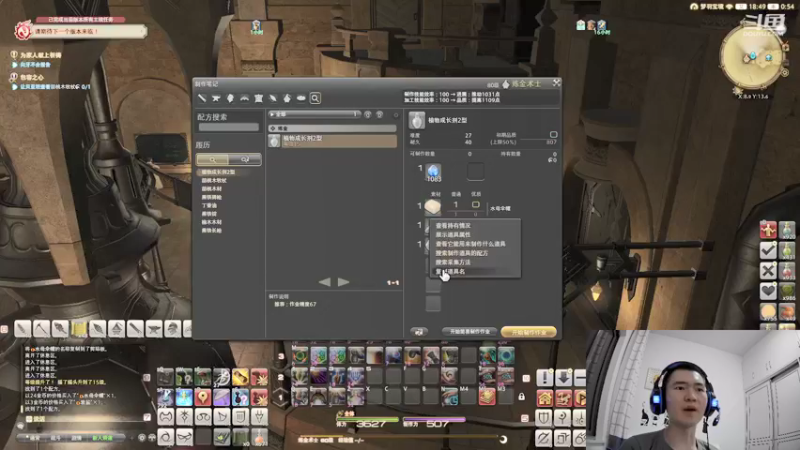Screen dimensions: 800x450
Task: Click the question mark figure hotbar icon
Action: 240,396
